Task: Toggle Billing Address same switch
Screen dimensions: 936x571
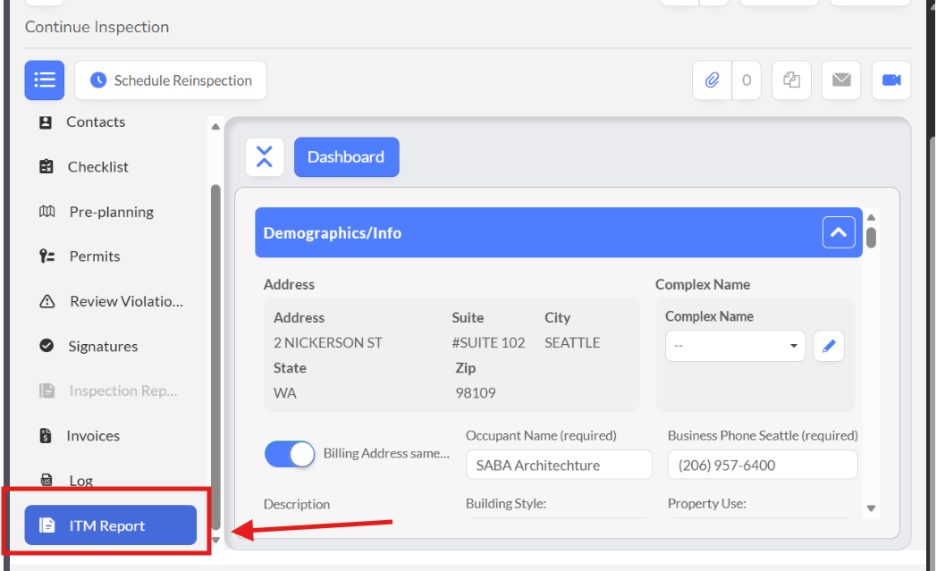Action: (289, 454)
